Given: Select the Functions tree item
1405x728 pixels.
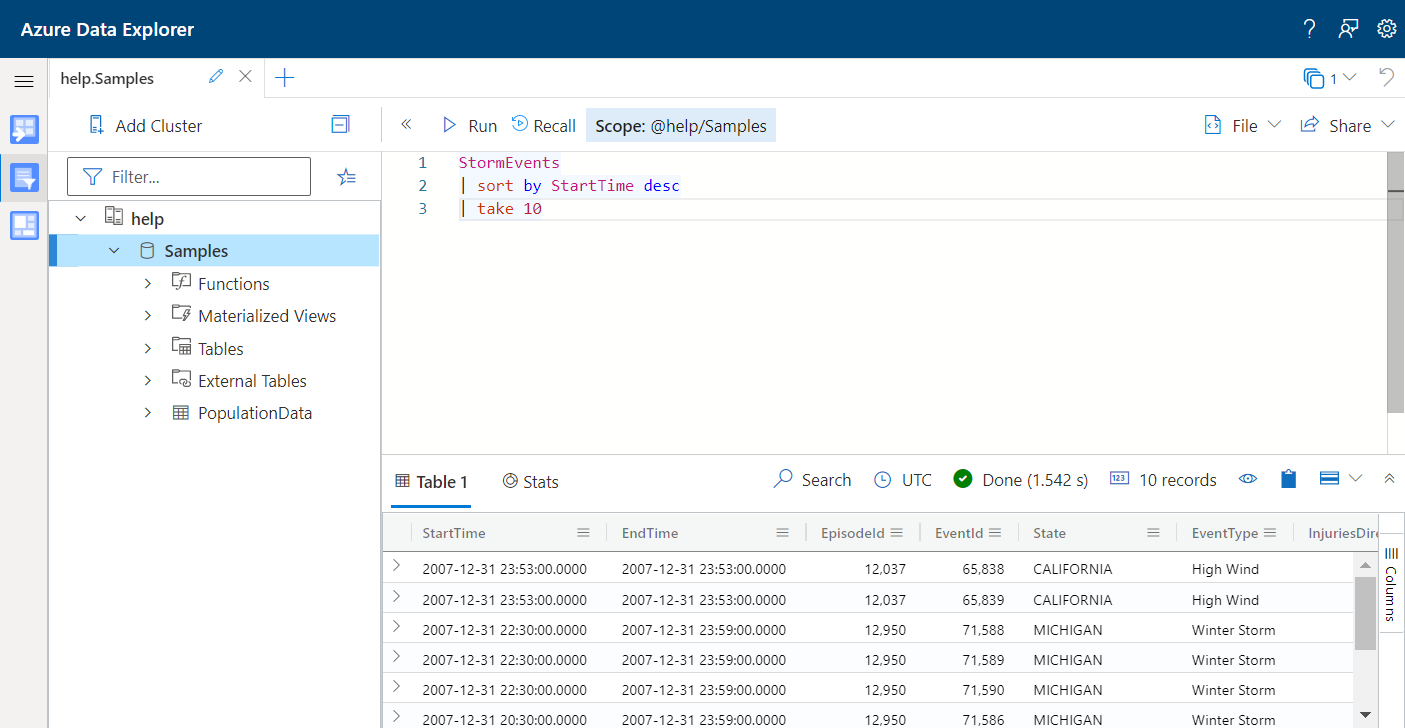Looking at the screenshot, I should pyautogui.click(x=234, y=284).
